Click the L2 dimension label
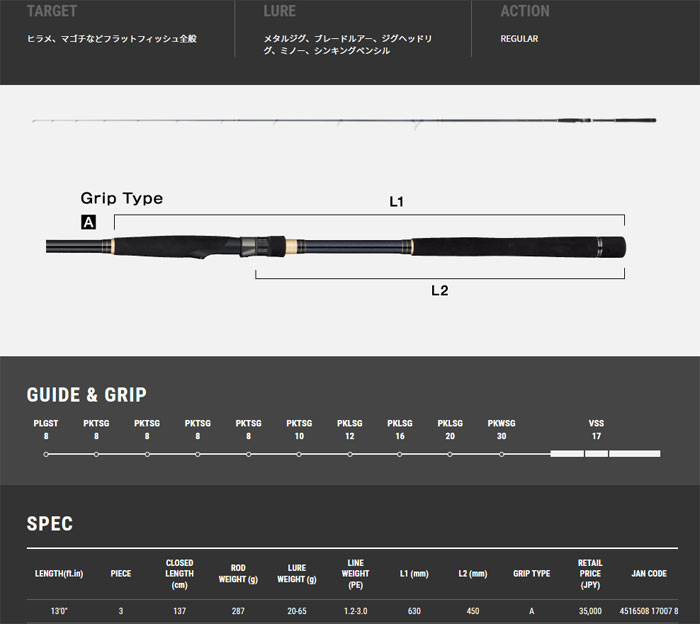Screen dimensions: 700x624 (x=440, y=291)
